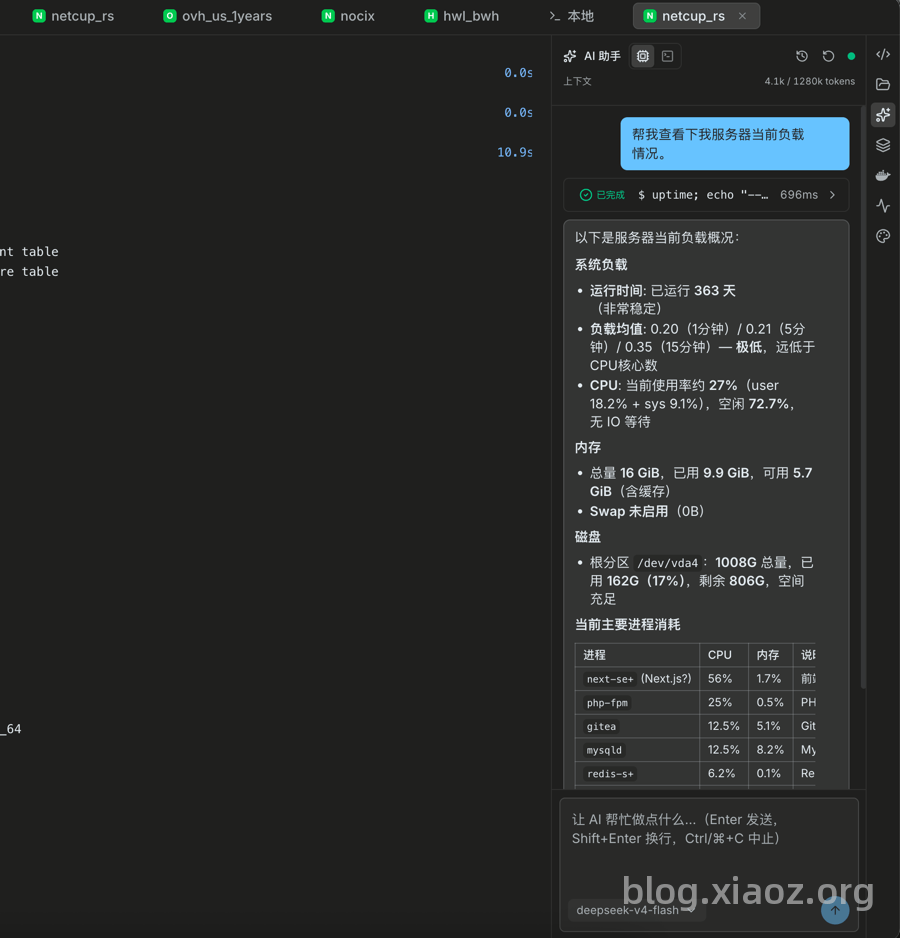Switch to the first netcup_rs tab
The height and width of the screenshot is (938, 900).
coord(73,16)
